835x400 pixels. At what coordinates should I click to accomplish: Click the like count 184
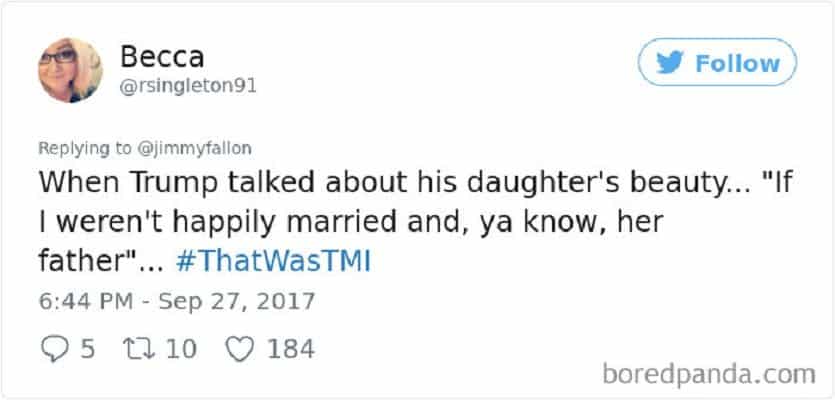291,349
